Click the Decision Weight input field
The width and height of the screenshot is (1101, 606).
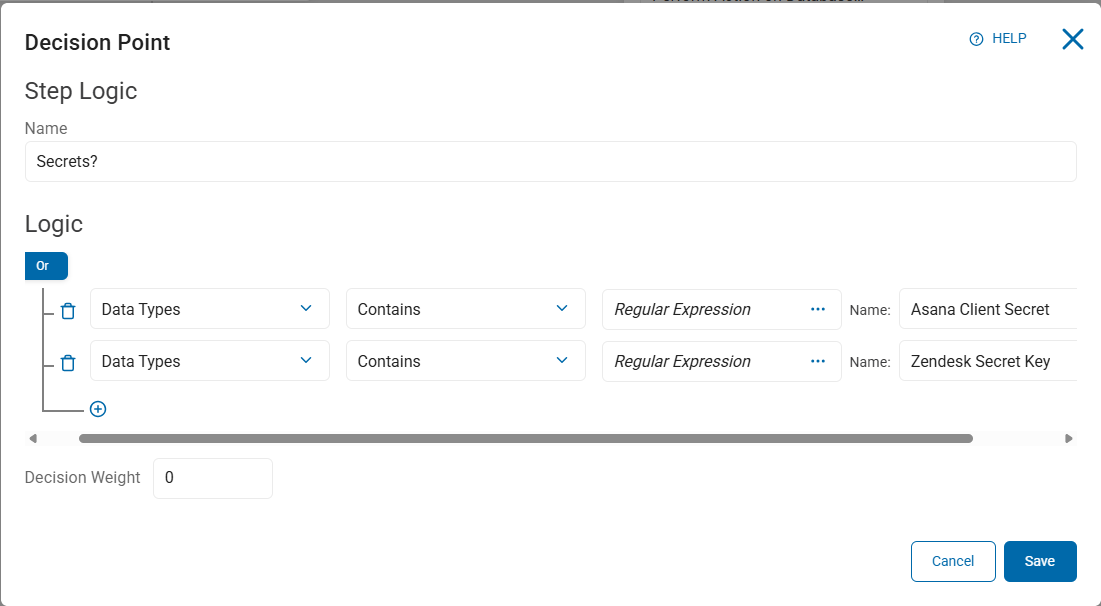tap(212, 478)
